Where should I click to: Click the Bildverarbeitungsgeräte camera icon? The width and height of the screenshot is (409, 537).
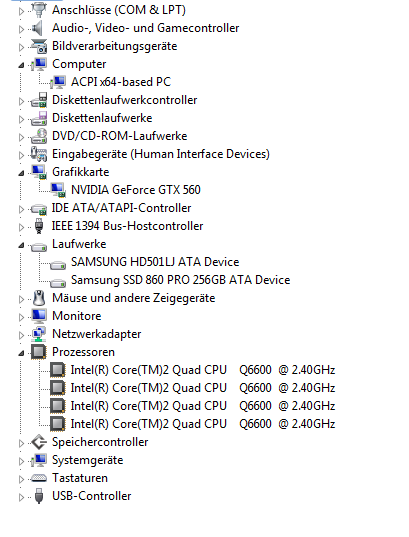[39, 46]
